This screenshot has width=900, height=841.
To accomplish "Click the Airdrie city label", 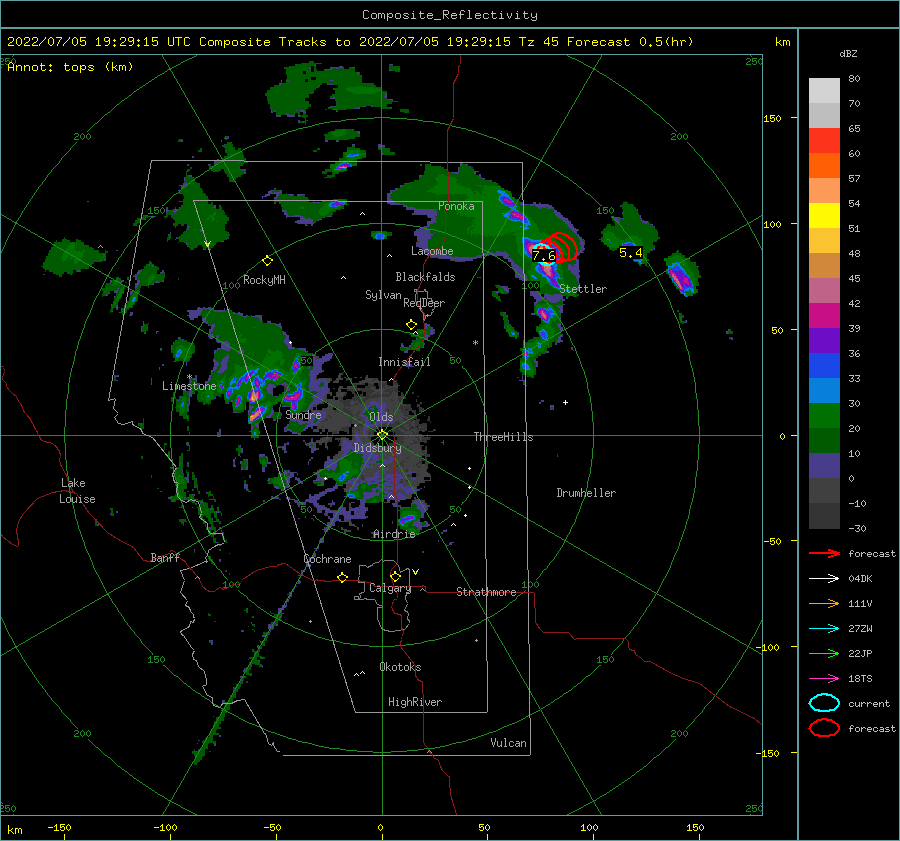I will 394,534.
